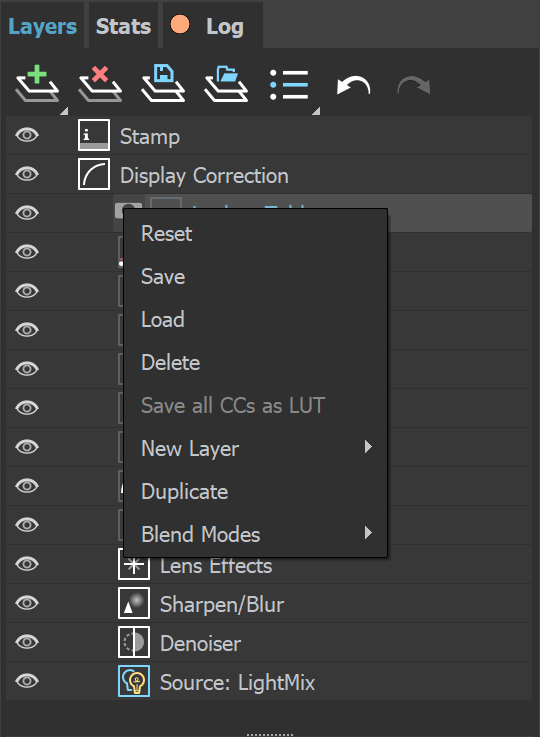
Task: Disable the Denoiser layer eye
Action: tap(27, 642)
